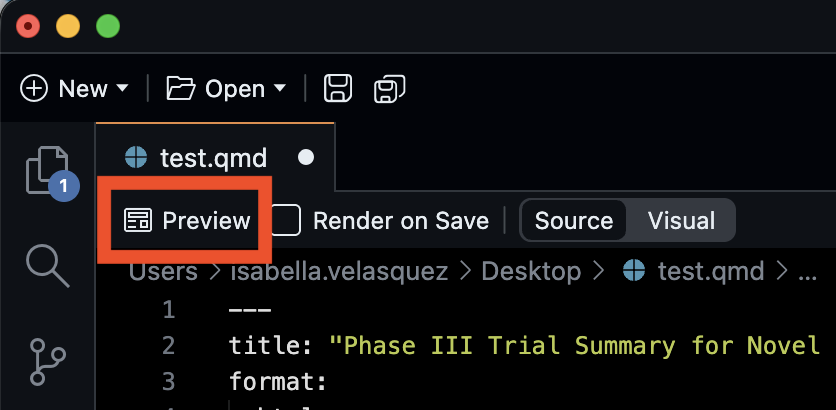Click the Save All icon
The width and height of the screenshot is (836, 410).
(x=389, y=88)
